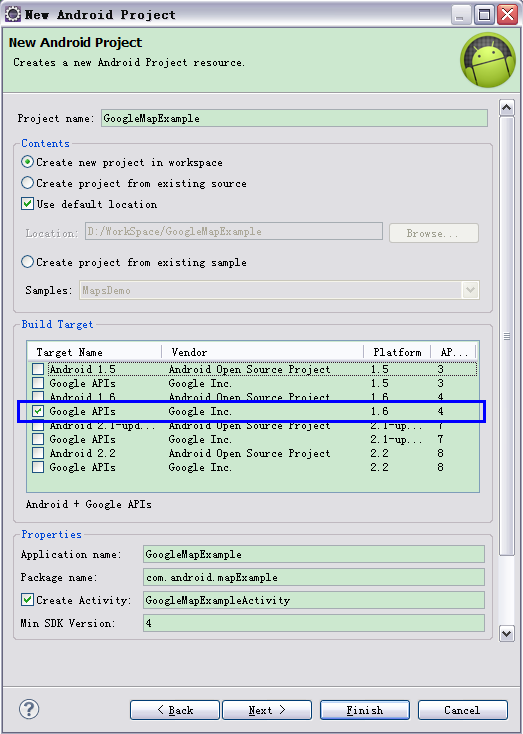Screen dimensions: 523x734
Task: Focus the Package name input field
Action: click(x=314, y=577)
